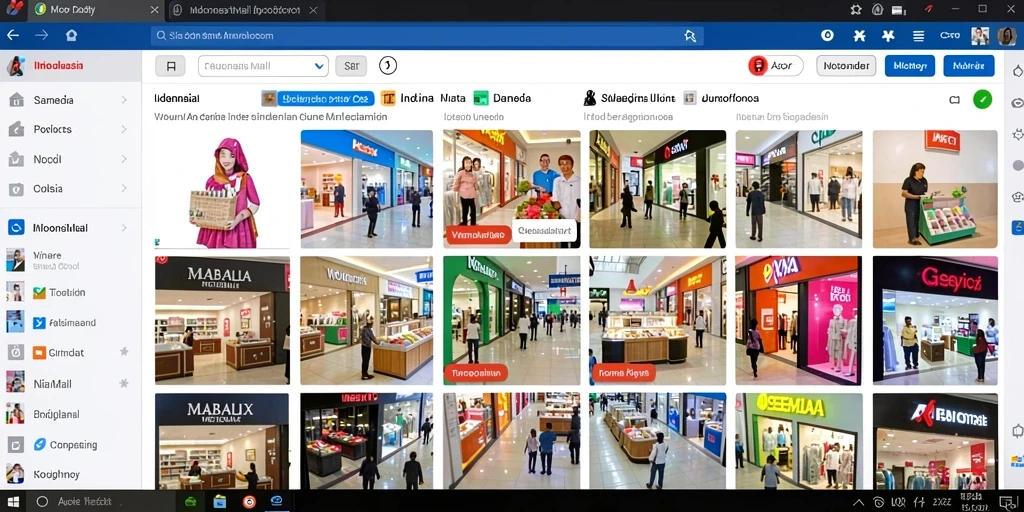Click the bookmark square button beside the mall dropdown
The height and width of the screenshot is (512, 1024).
pos(170,66)
